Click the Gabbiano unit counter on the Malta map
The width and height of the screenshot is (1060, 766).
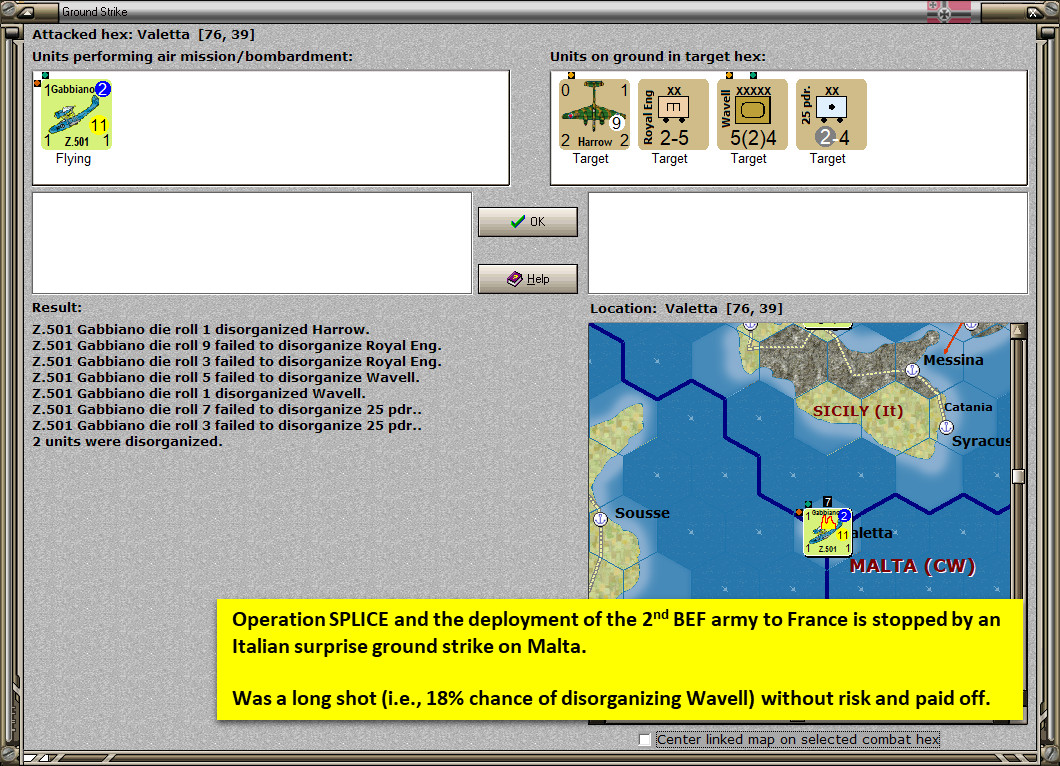(827, 532)
